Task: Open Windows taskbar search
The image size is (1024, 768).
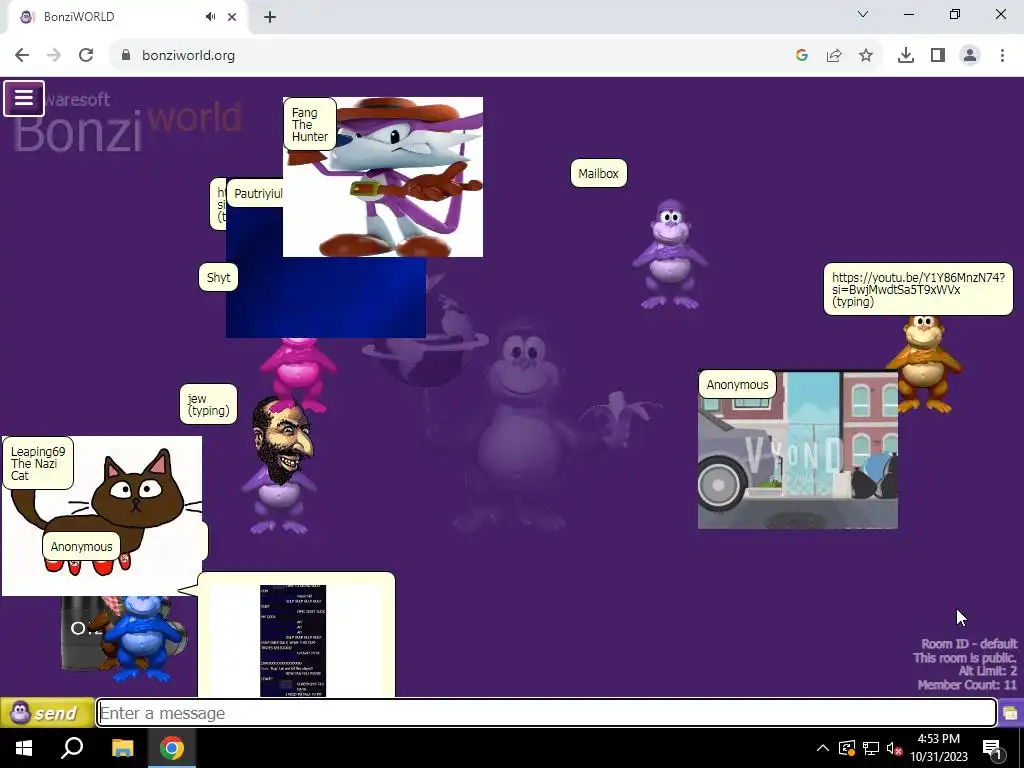Action: [72, 748]
